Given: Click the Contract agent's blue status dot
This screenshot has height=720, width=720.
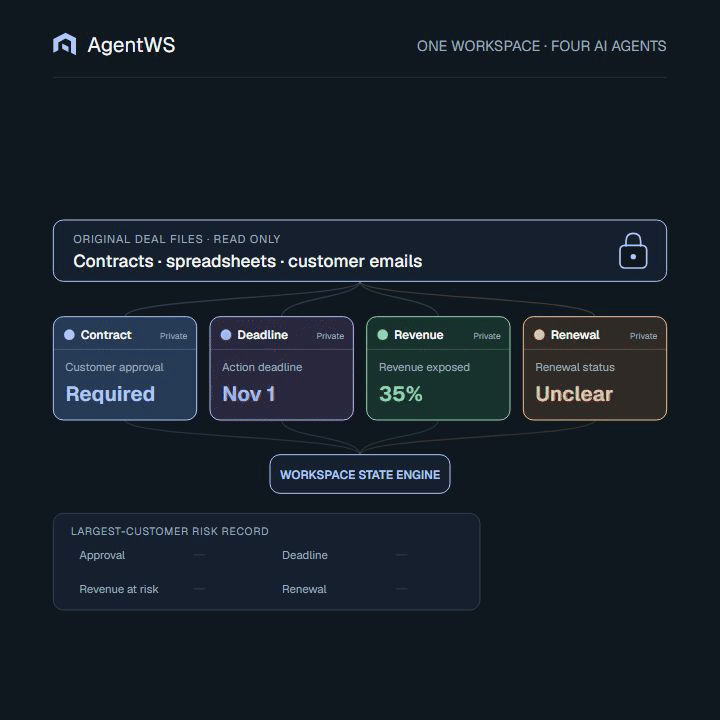Looking at the screenshot, I should point(69,335).
